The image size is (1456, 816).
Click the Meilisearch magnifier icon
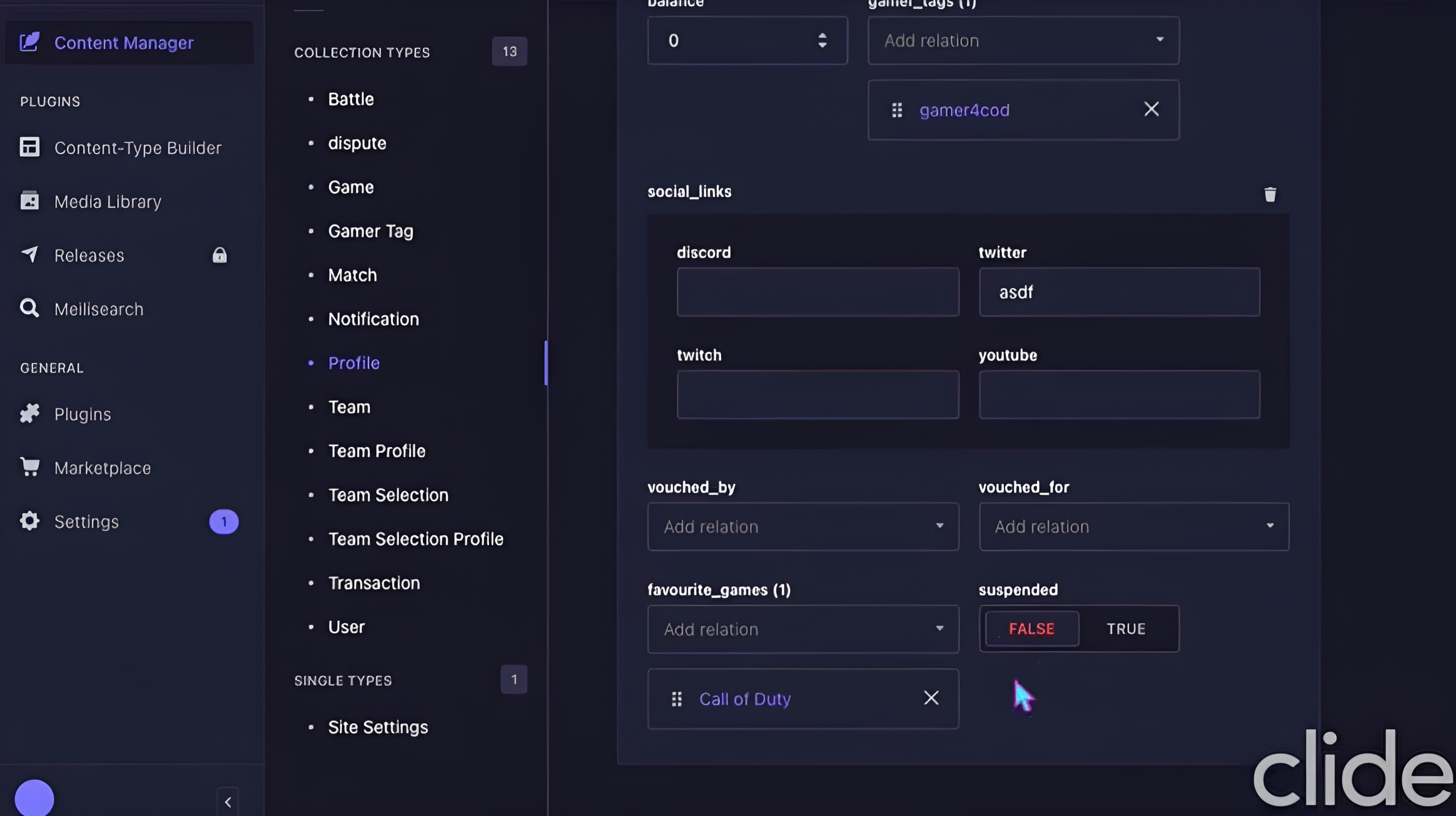point(30,308)
